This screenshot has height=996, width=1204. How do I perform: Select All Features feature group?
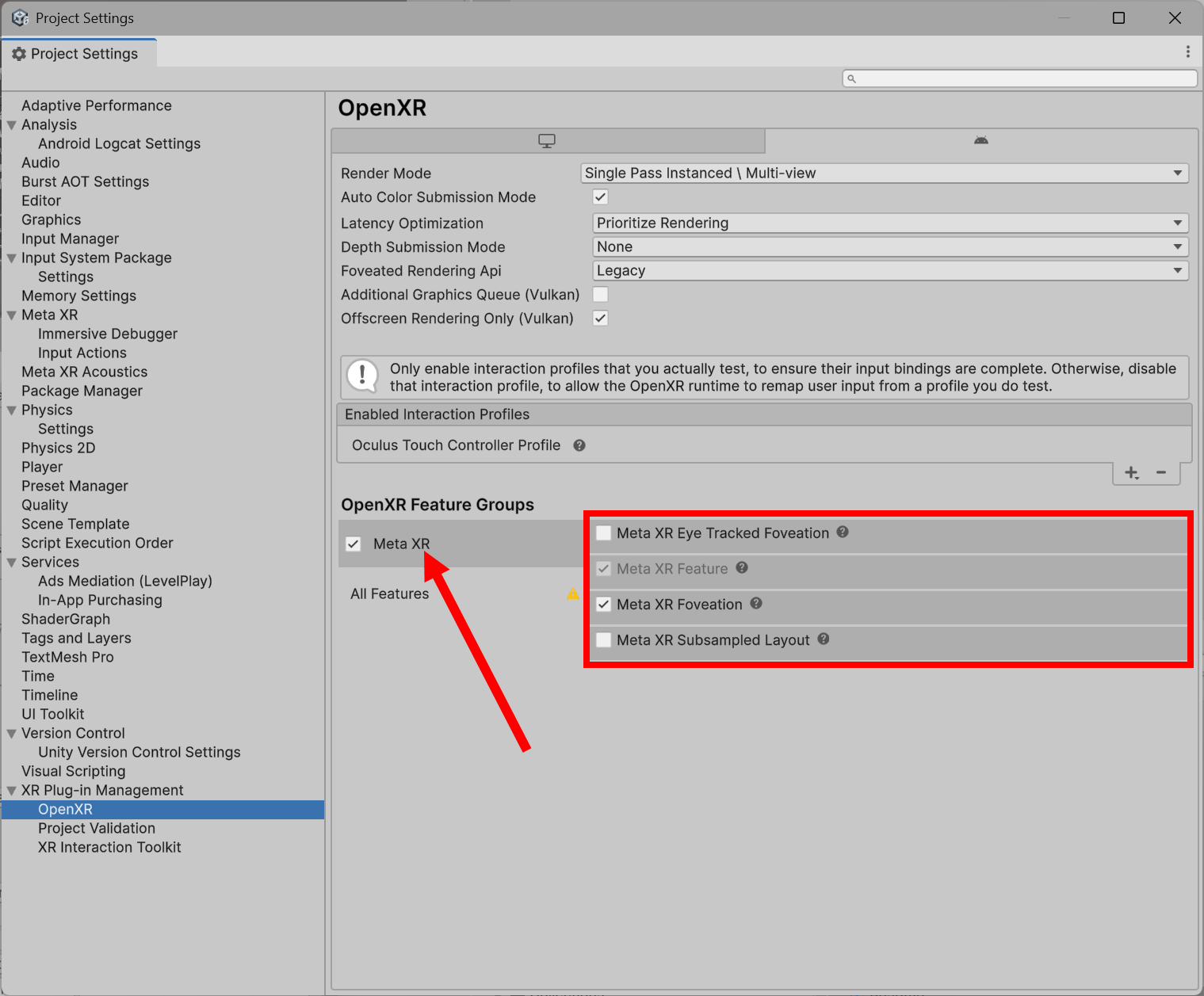389,593
